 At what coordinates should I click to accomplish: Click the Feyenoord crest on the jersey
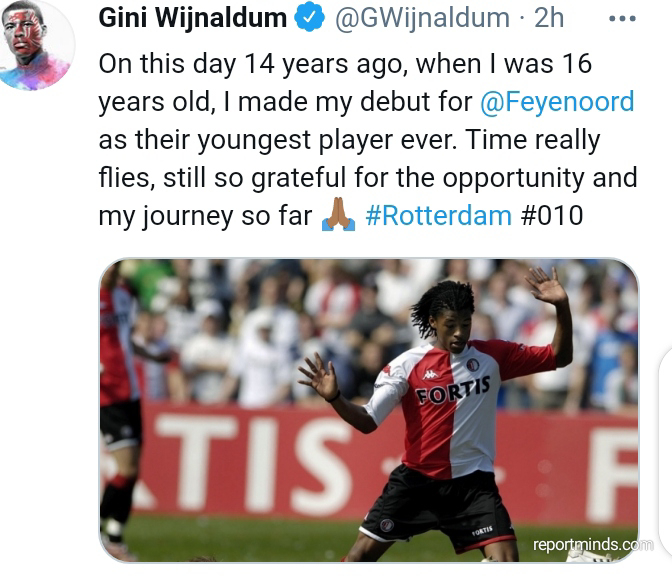(x=472, y=365)
